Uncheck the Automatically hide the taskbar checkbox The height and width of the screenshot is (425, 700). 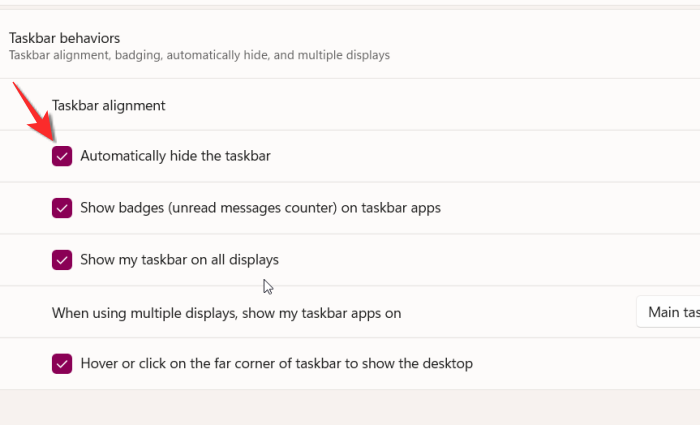(x=62, y=156)
